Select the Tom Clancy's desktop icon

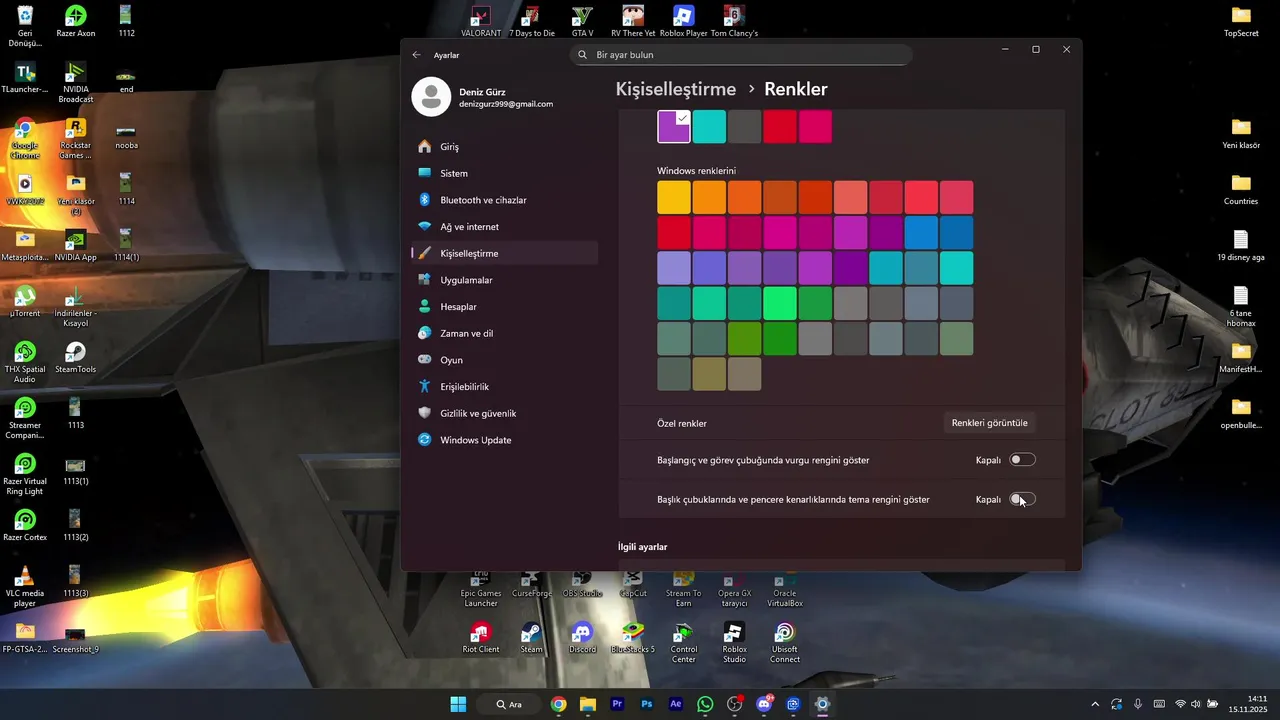734,21
